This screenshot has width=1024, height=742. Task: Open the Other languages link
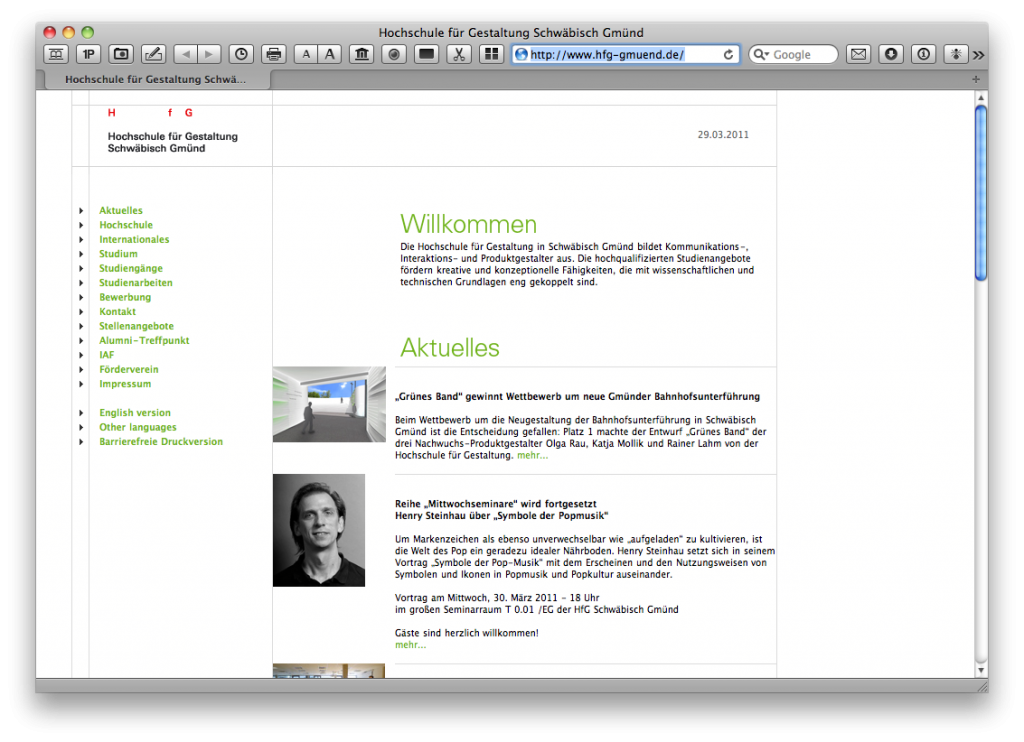coord(138,427)
